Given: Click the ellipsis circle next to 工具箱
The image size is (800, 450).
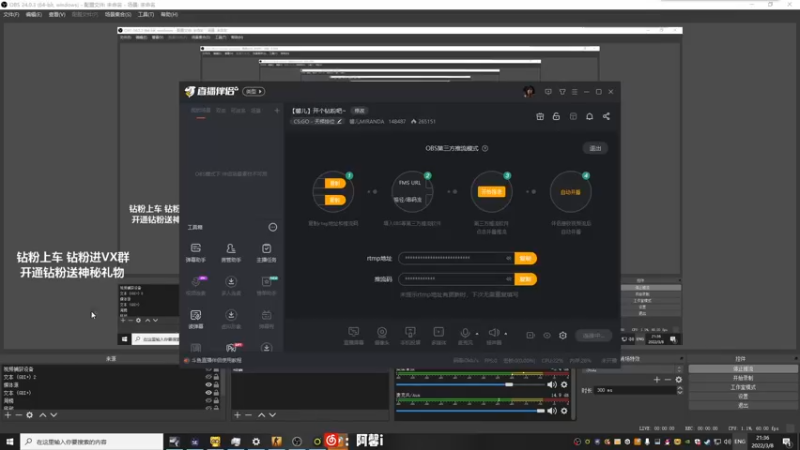Looking at the screenshot, I should click(x=273, y=227).
